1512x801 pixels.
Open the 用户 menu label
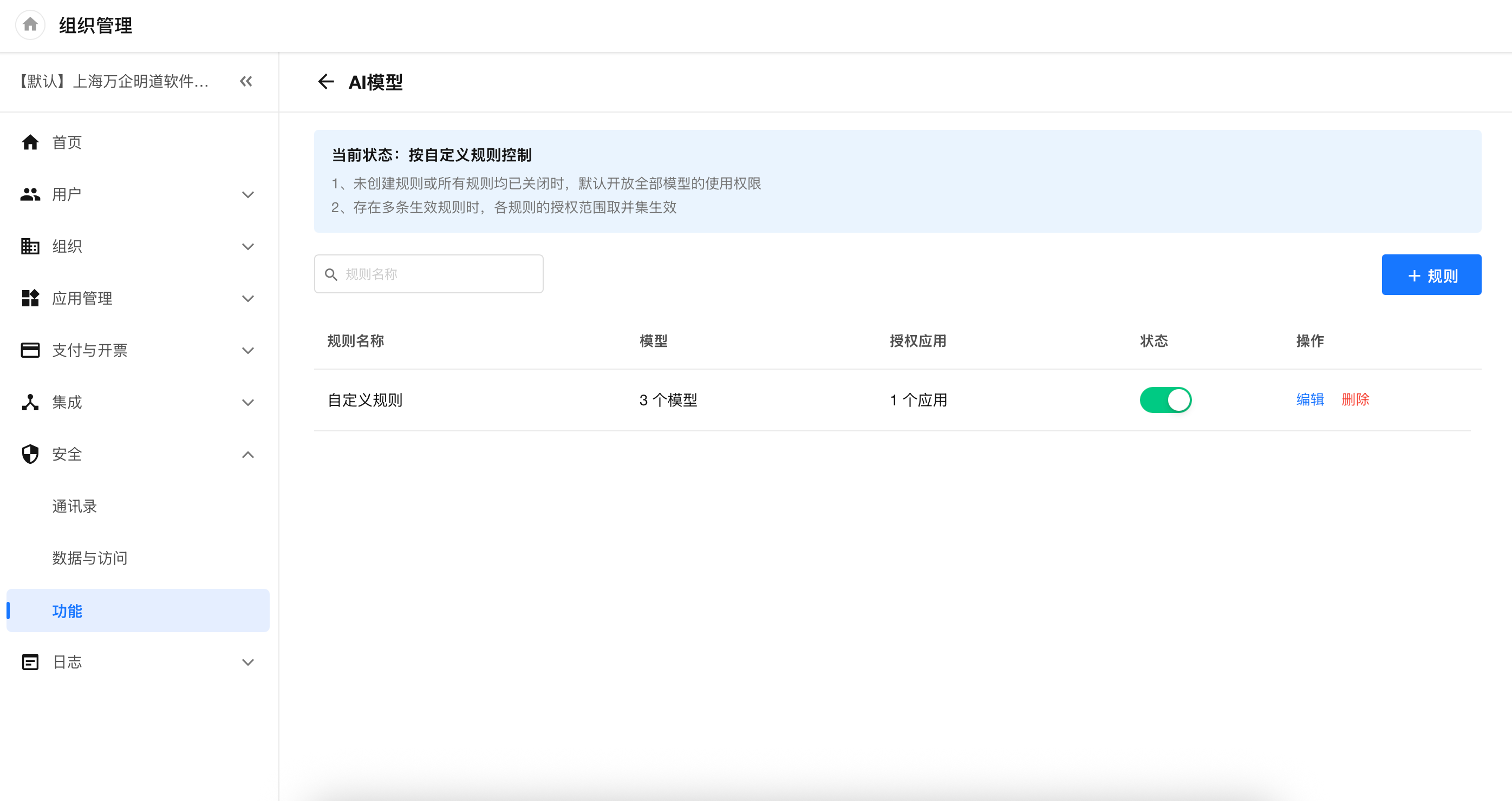point(66,194)
